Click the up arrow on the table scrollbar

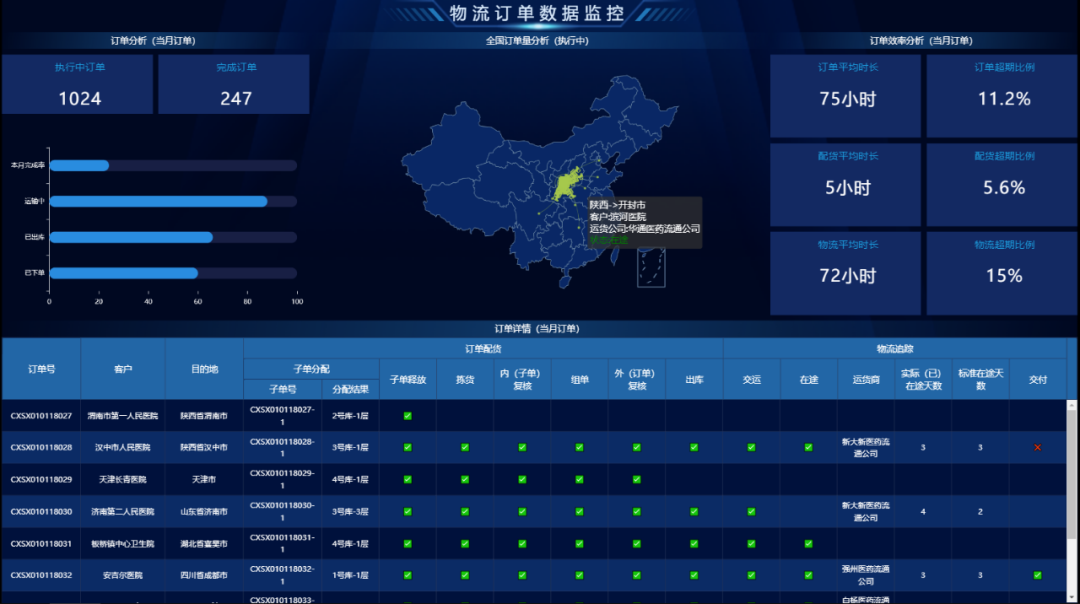pos(1072,406)
